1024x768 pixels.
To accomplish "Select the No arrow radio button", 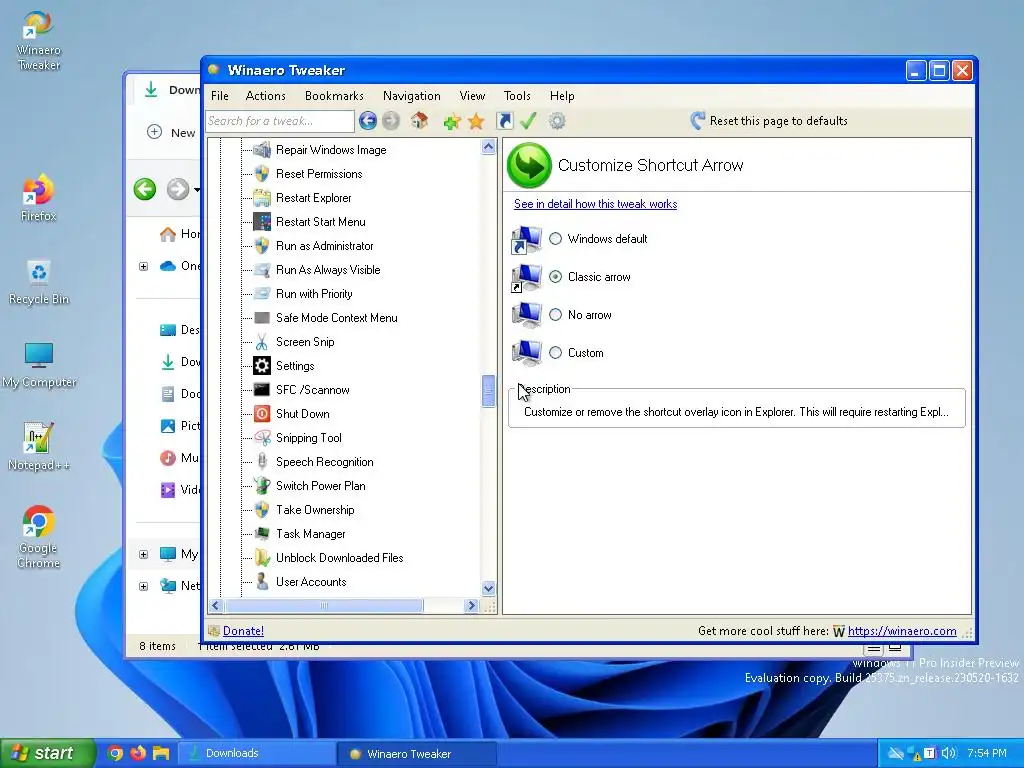I will [555, 315].
